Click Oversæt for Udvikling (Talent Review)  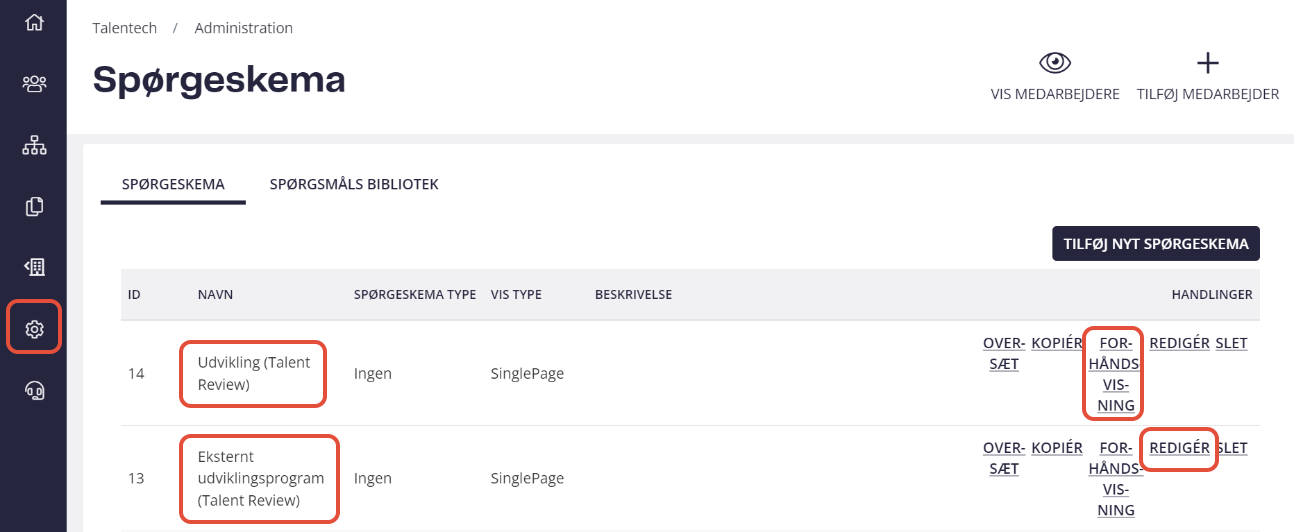pos(1004,353)
